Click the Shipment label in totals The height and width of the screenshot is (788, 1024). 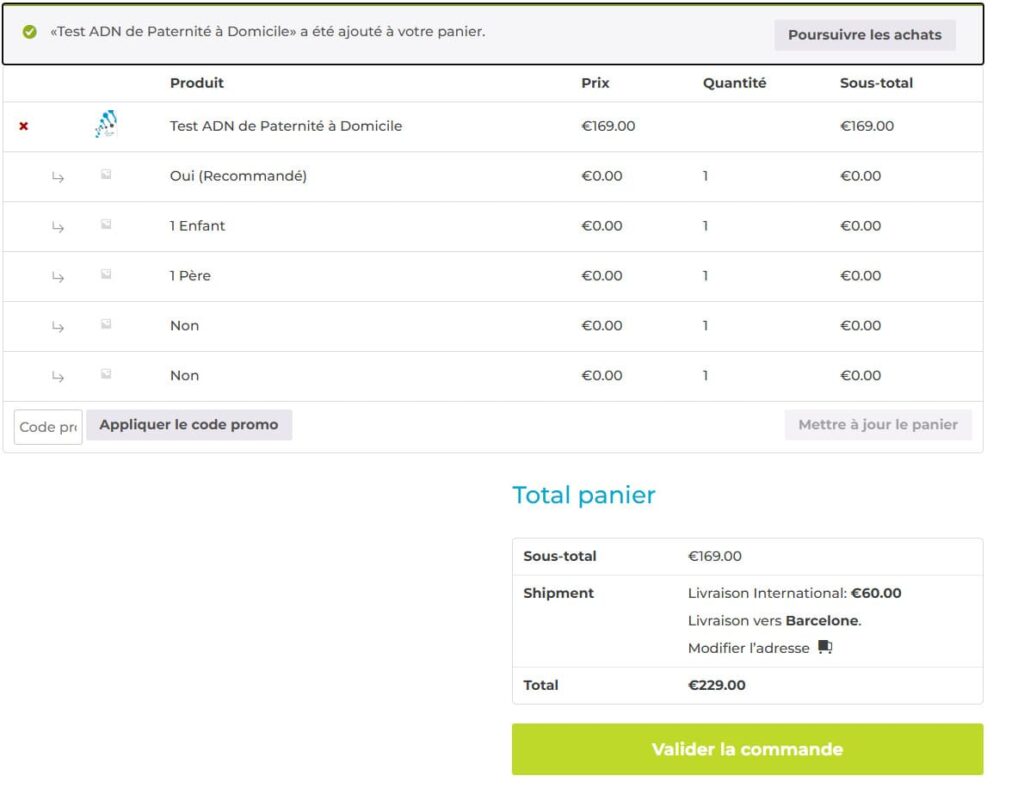point(558,593)
